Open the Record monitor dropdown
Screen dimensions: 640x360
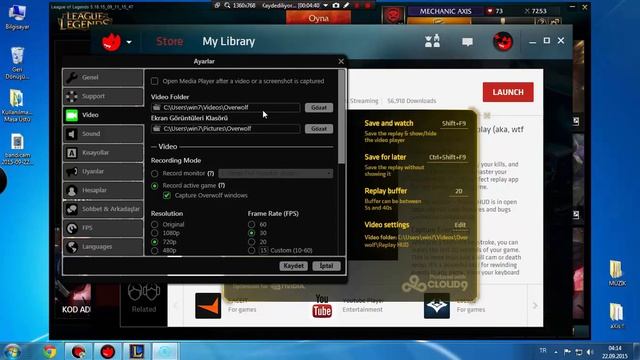point(276,173)
